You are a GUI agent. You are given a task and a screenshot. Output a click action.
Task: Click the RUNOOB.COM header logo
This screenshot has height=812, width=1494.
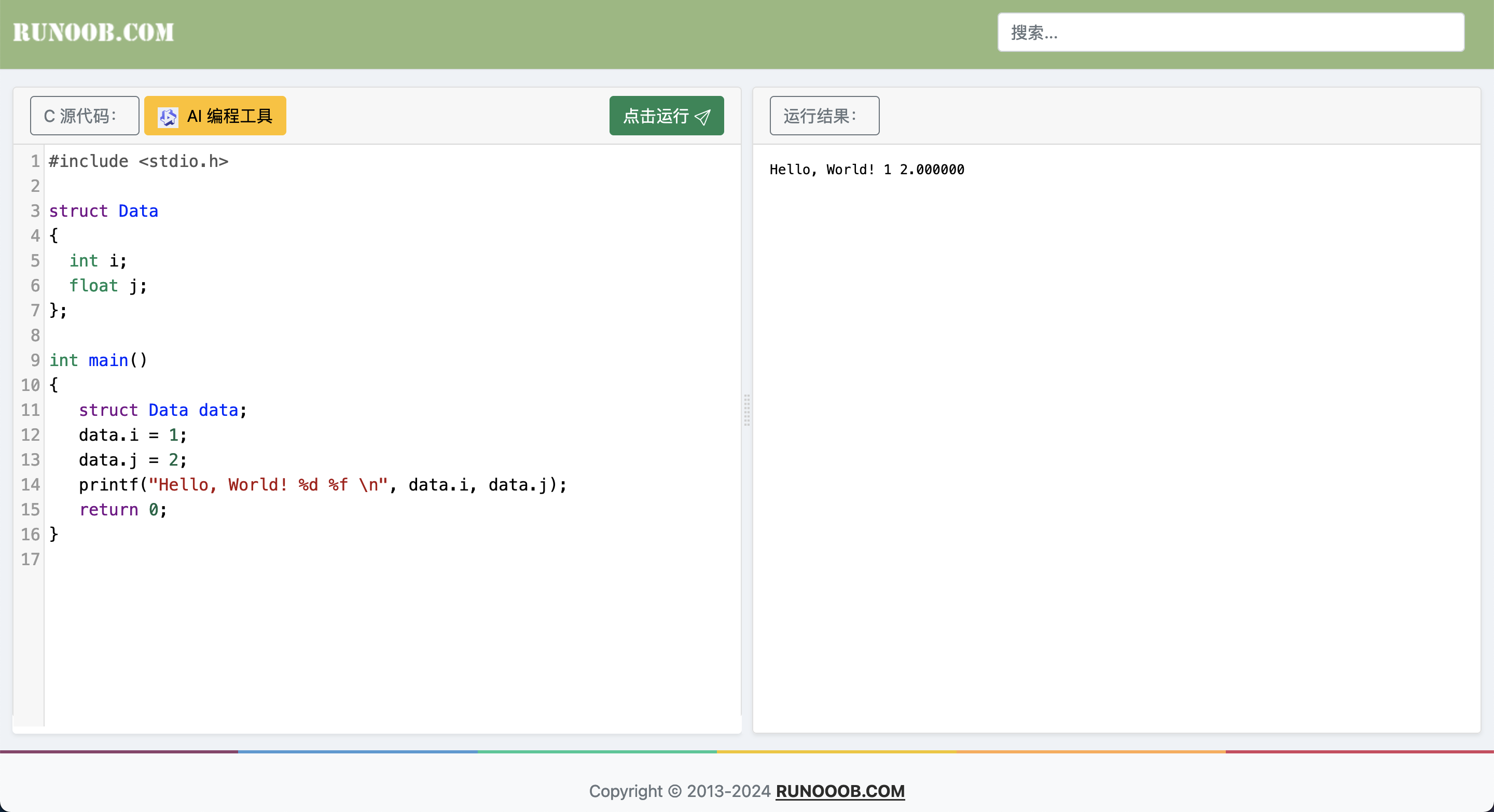[x=93, y=33]
